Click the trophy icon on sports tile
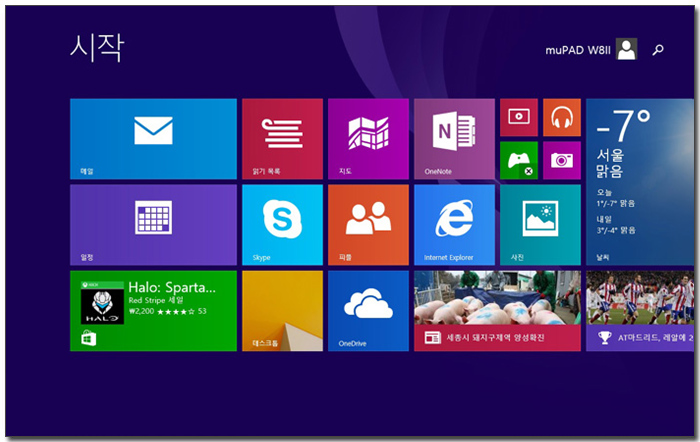 click(604, 338)
